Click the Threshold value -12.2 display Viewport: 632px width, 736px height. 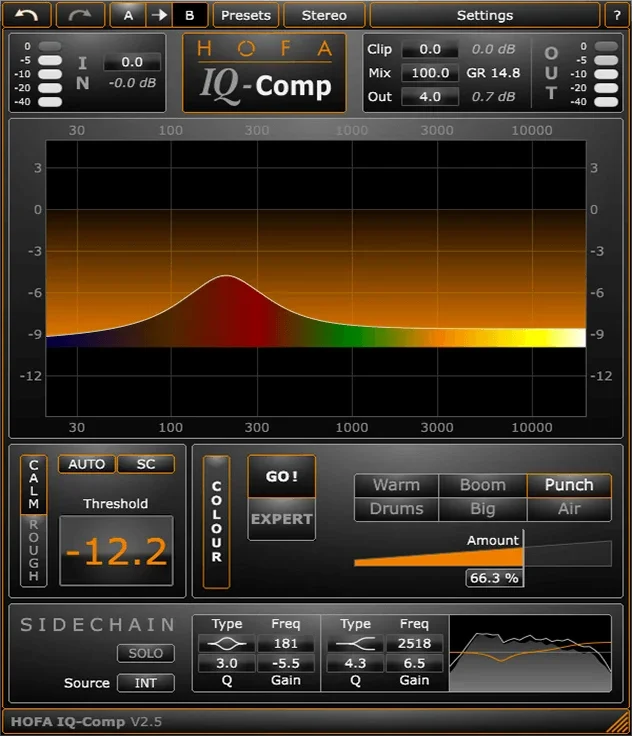click(x=116, y=551)
